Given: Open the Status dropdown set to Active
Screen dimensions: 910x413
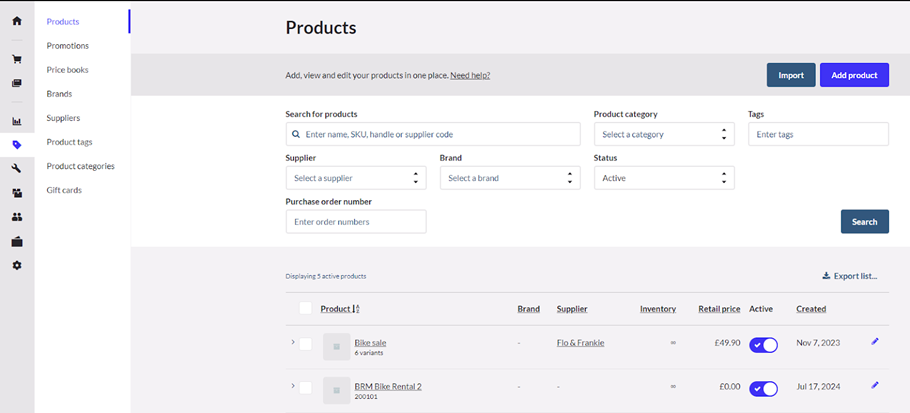Looking at the screenshot, I should click(x=664, y=178).
